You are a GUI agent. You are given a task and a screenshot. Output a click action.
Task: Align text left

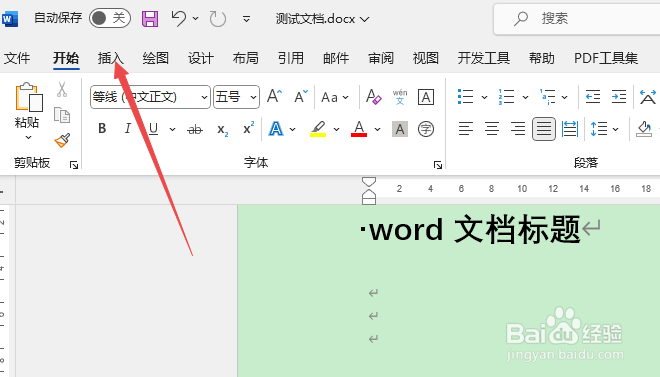point(466,129)
